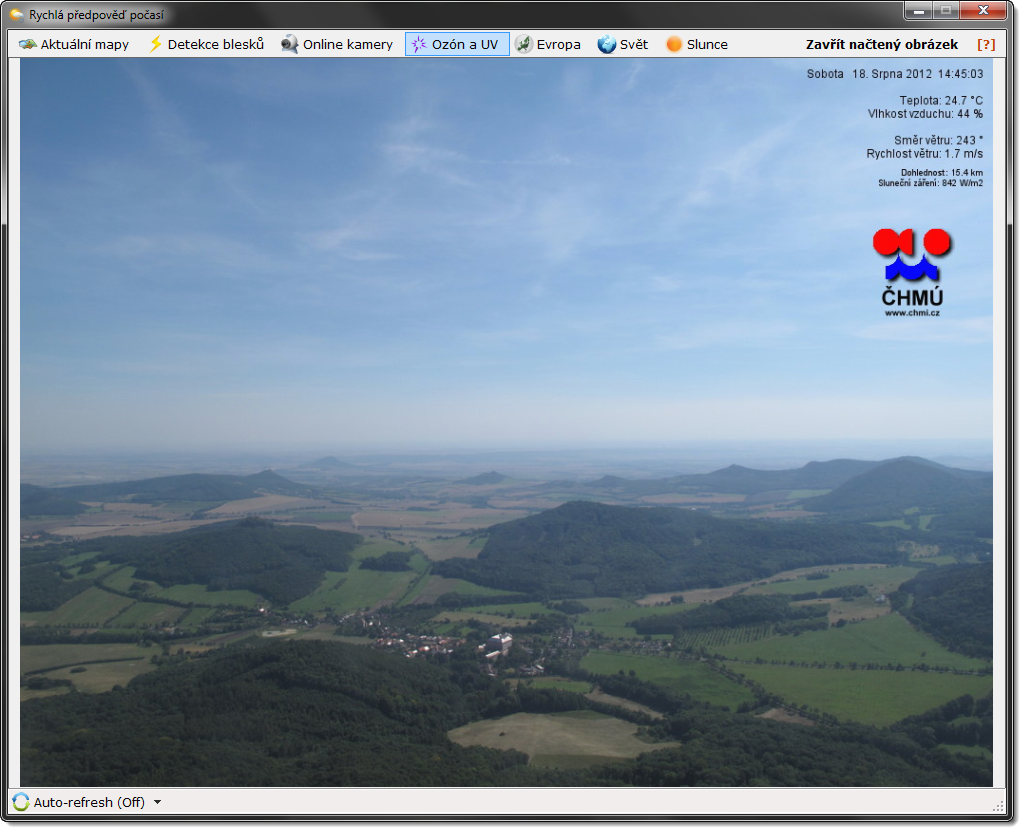Toggle the Auto-refresh (Off) label

tap(89, 802)
